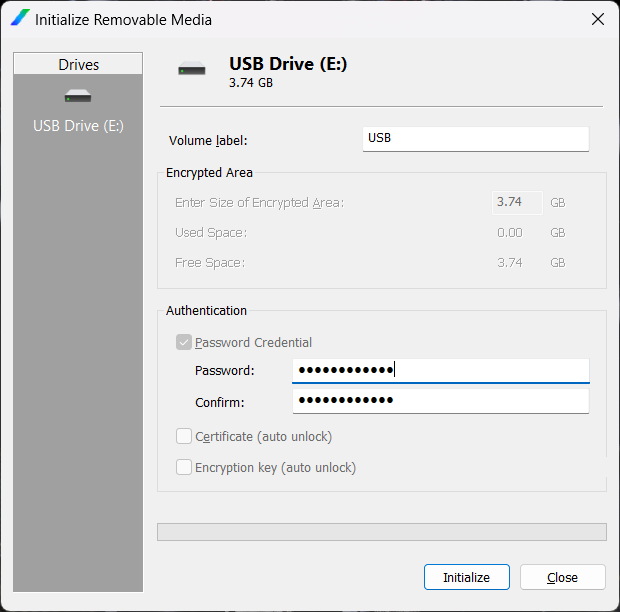620x612 pixels.
Task: Click the 'USB Drive (E:)' bold heading
Action: pos(288,64)
